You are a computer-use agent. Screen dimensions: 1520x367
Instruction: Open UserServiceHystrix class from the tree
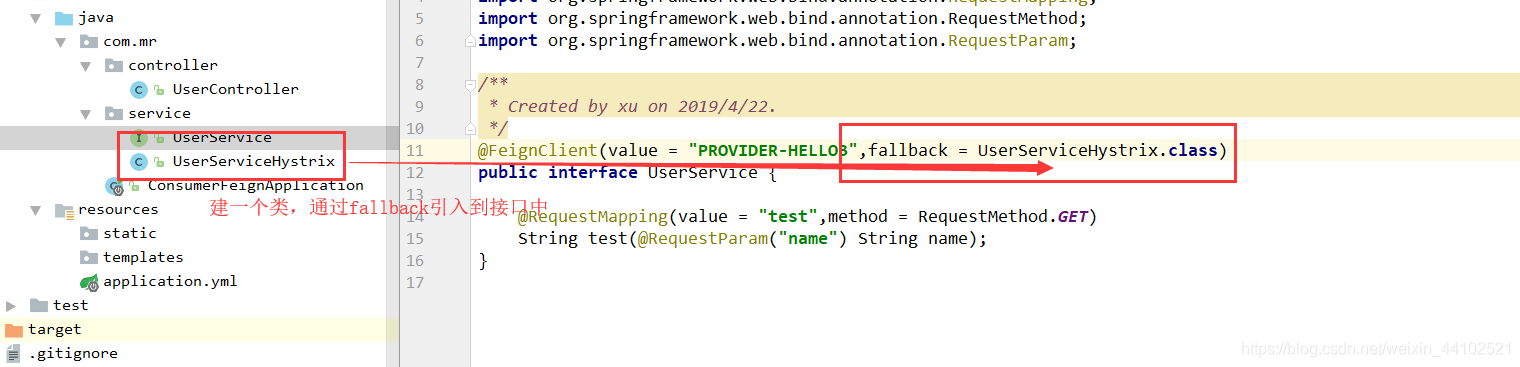[x=254, y=161]
